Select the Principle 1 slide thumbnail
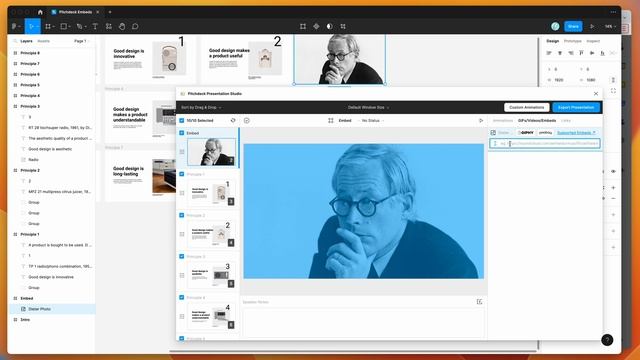The height and width of the screenshot is (360, 640). tap(211, 193)
